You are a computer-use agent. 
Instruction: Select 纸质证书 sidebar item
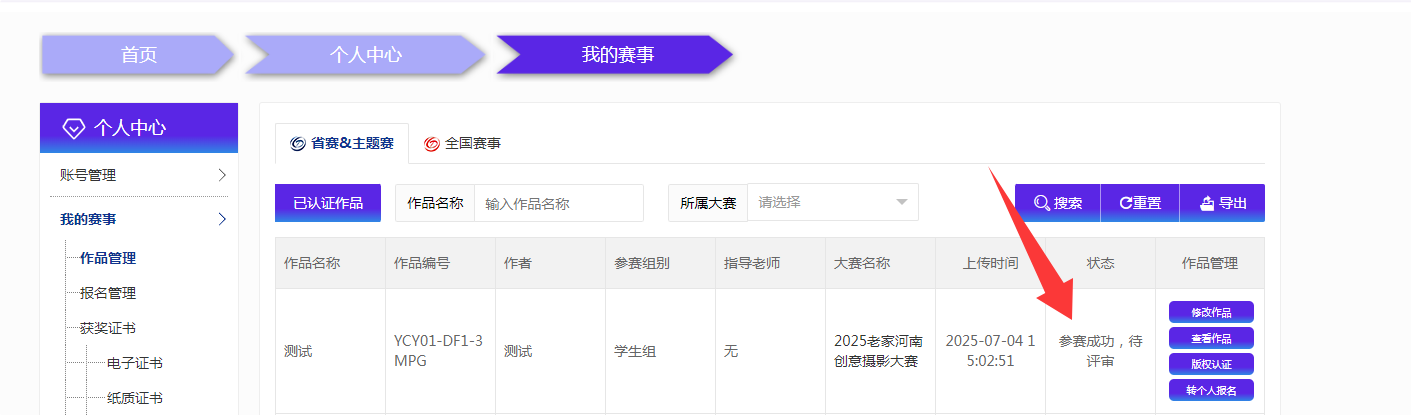pos(135,398)
